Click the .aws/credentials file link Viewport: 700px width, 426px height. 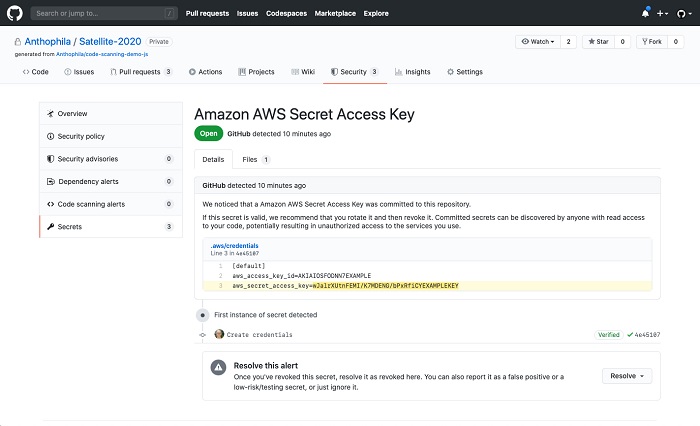coord(233,245)
